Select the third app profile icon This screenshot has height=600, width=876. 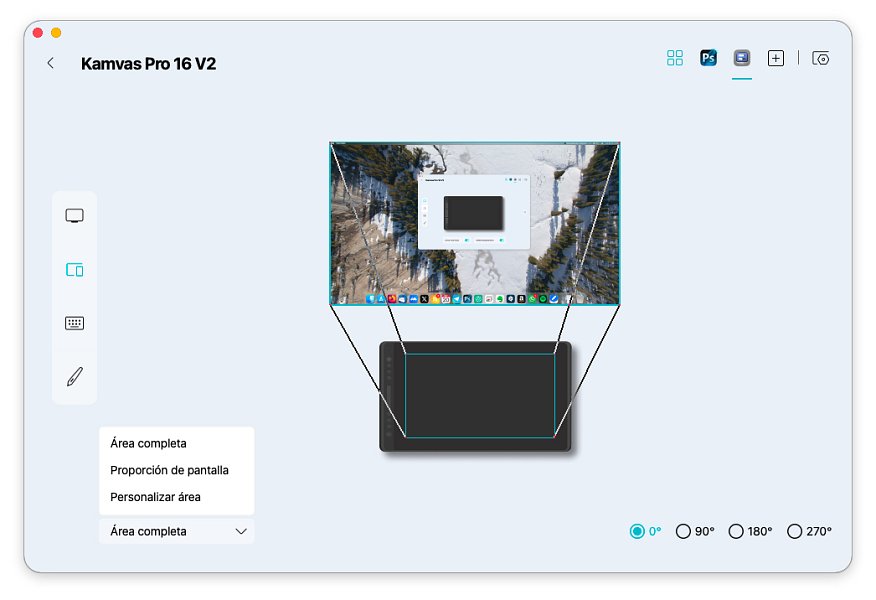click(x=741, y=58)
